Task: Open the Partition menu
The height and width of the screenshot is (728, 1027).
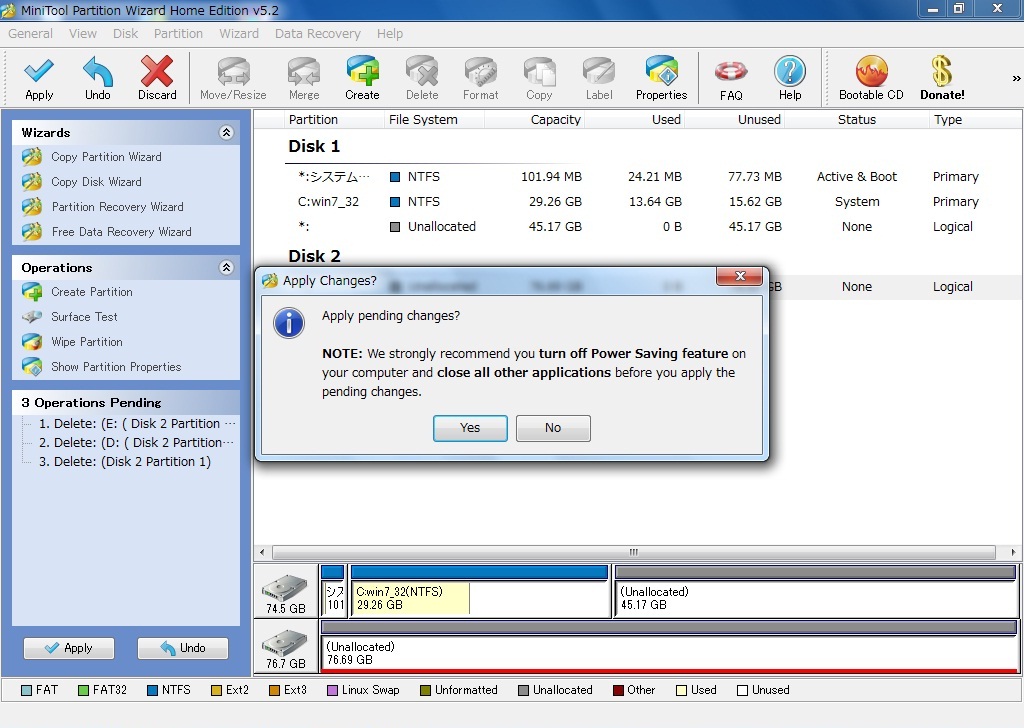Action: tap(178, 33)
